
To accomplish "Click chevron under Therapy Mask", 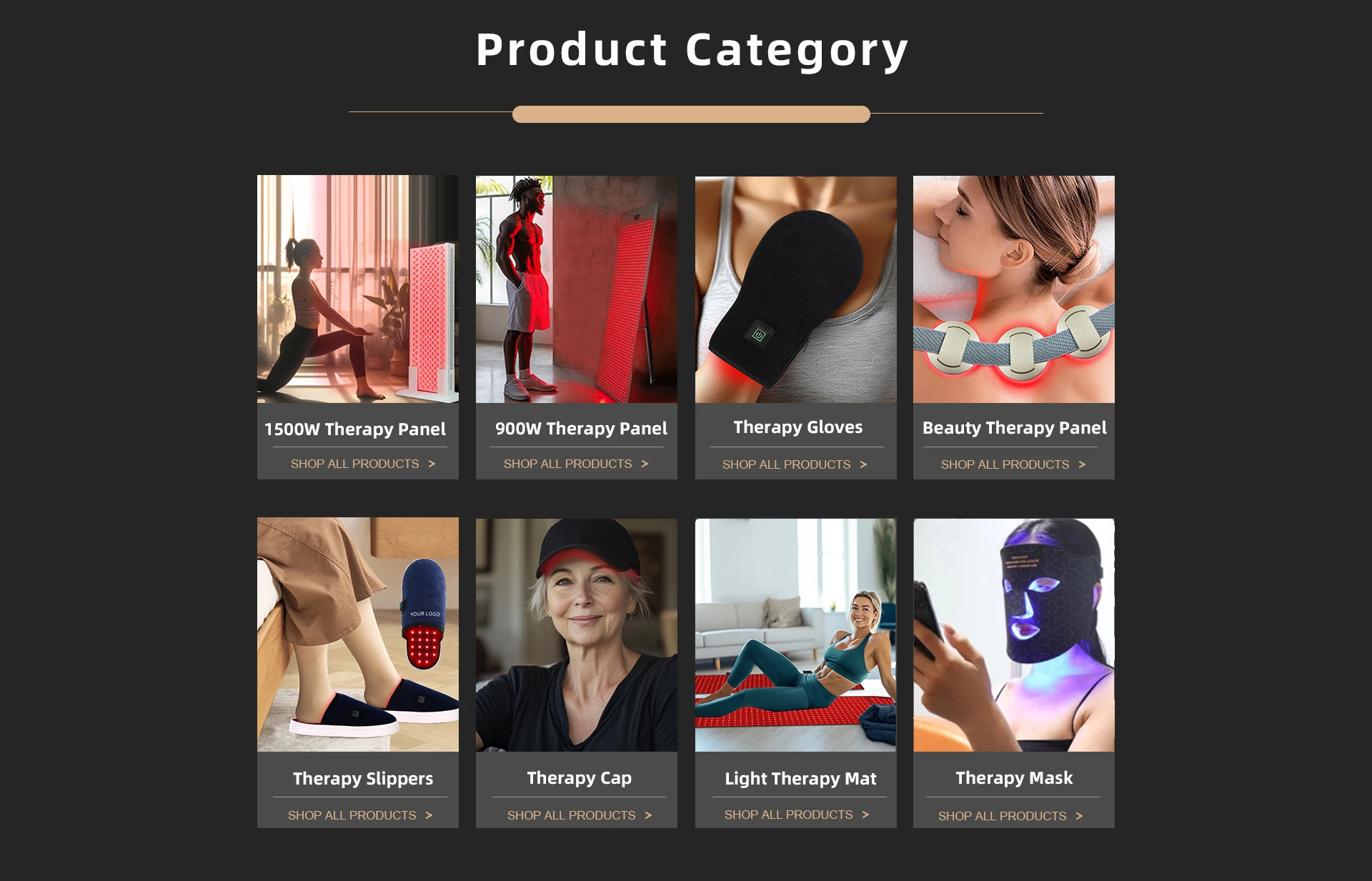I will (x=1079, y=816).
